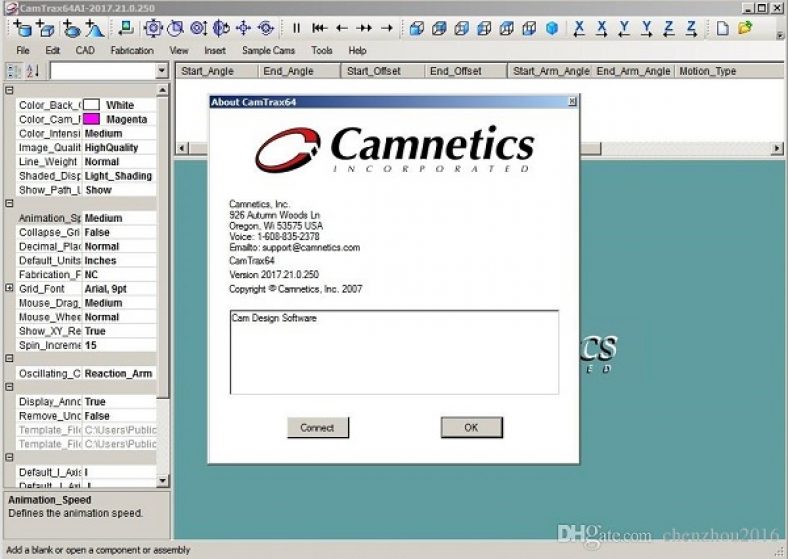Collapse the top color properties category

point(9,90)
